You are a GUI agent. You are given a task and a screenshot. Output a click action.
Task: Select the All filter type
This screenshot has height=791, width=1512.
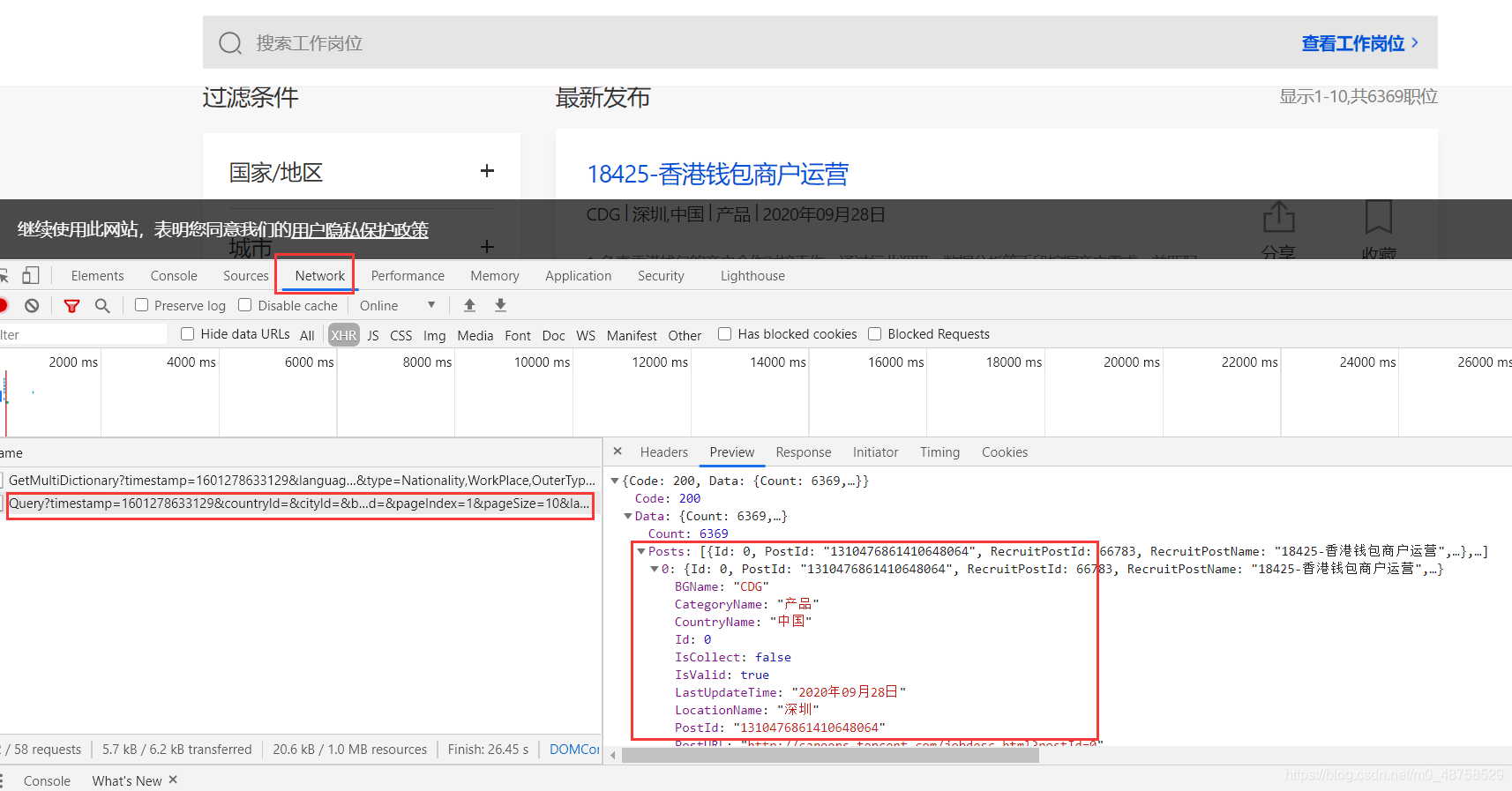307,335
